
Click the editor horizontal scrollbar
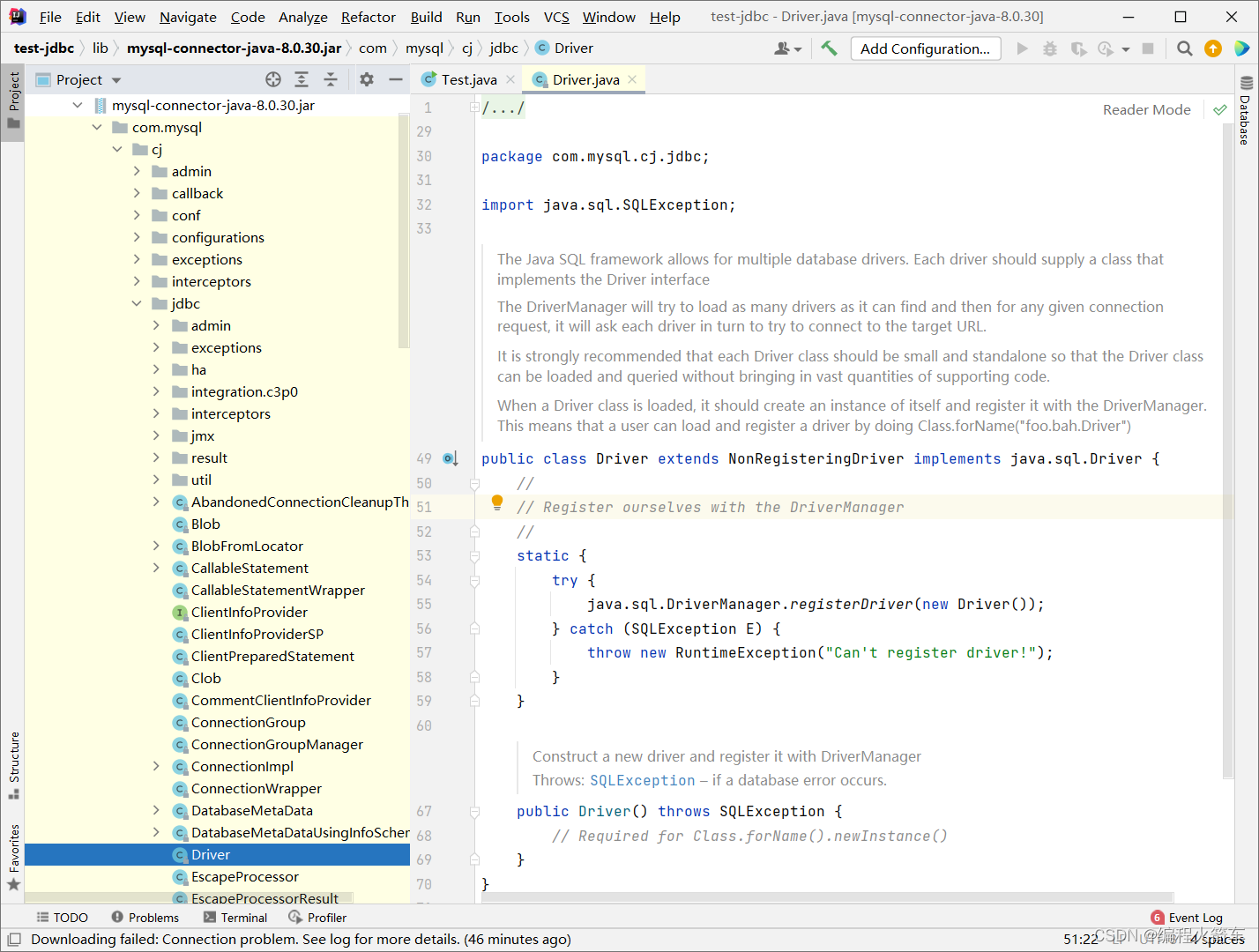827,897
